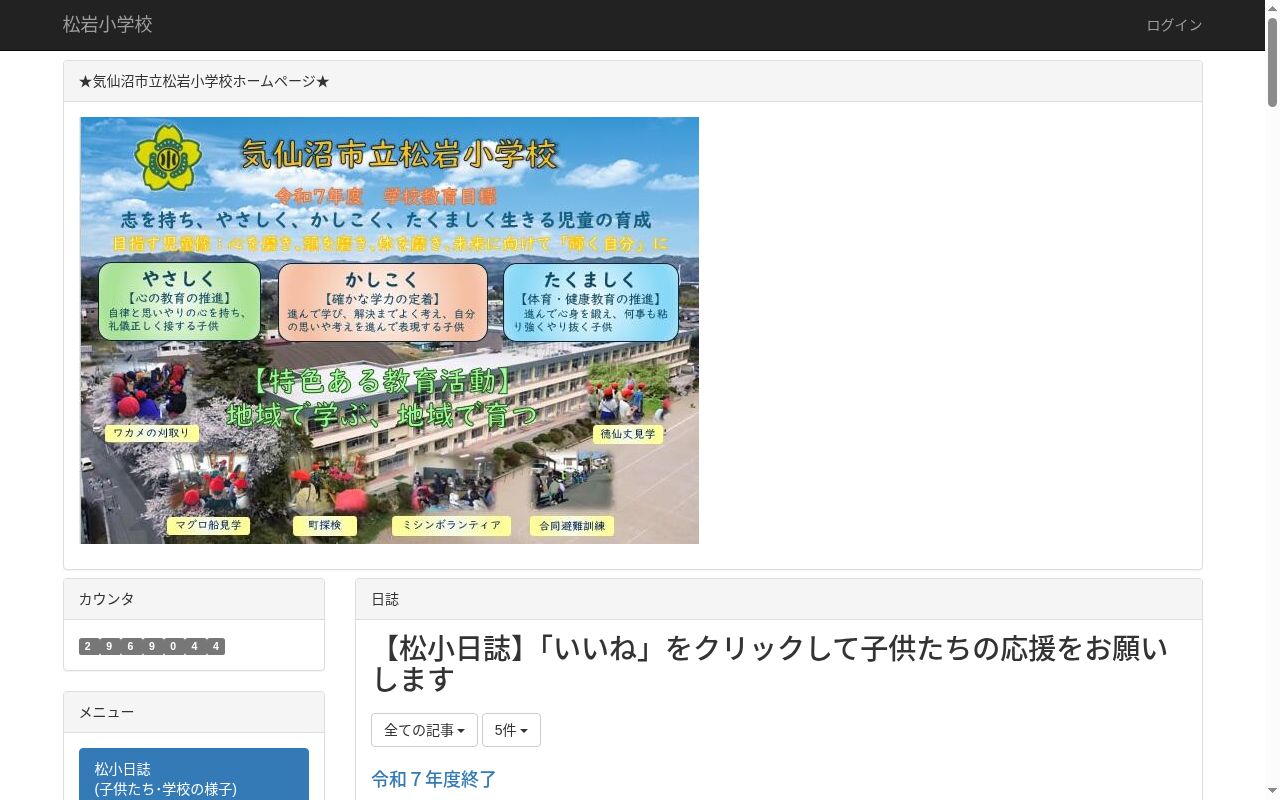Click the 日誌 panel heading
Viewport: 1280px width, 800px height.
tap(779, 599)
